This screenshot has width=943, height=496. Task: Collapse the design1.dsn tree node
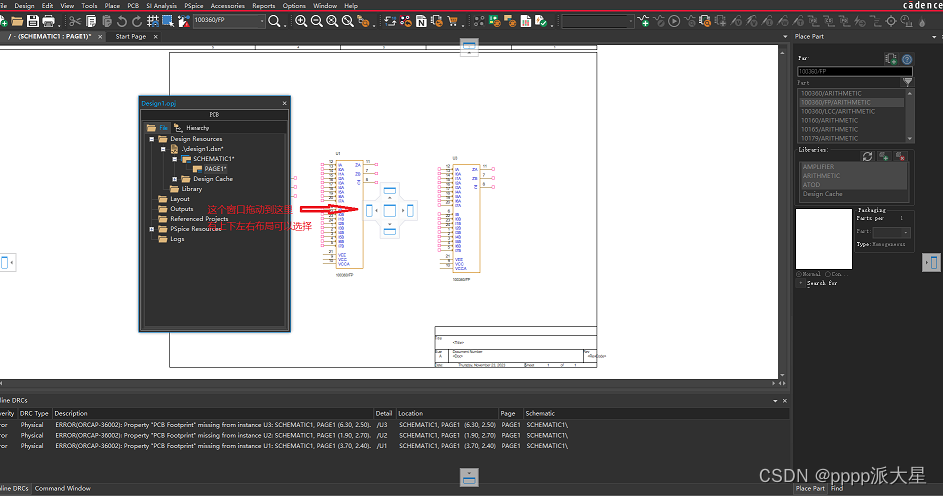(163, 149)
